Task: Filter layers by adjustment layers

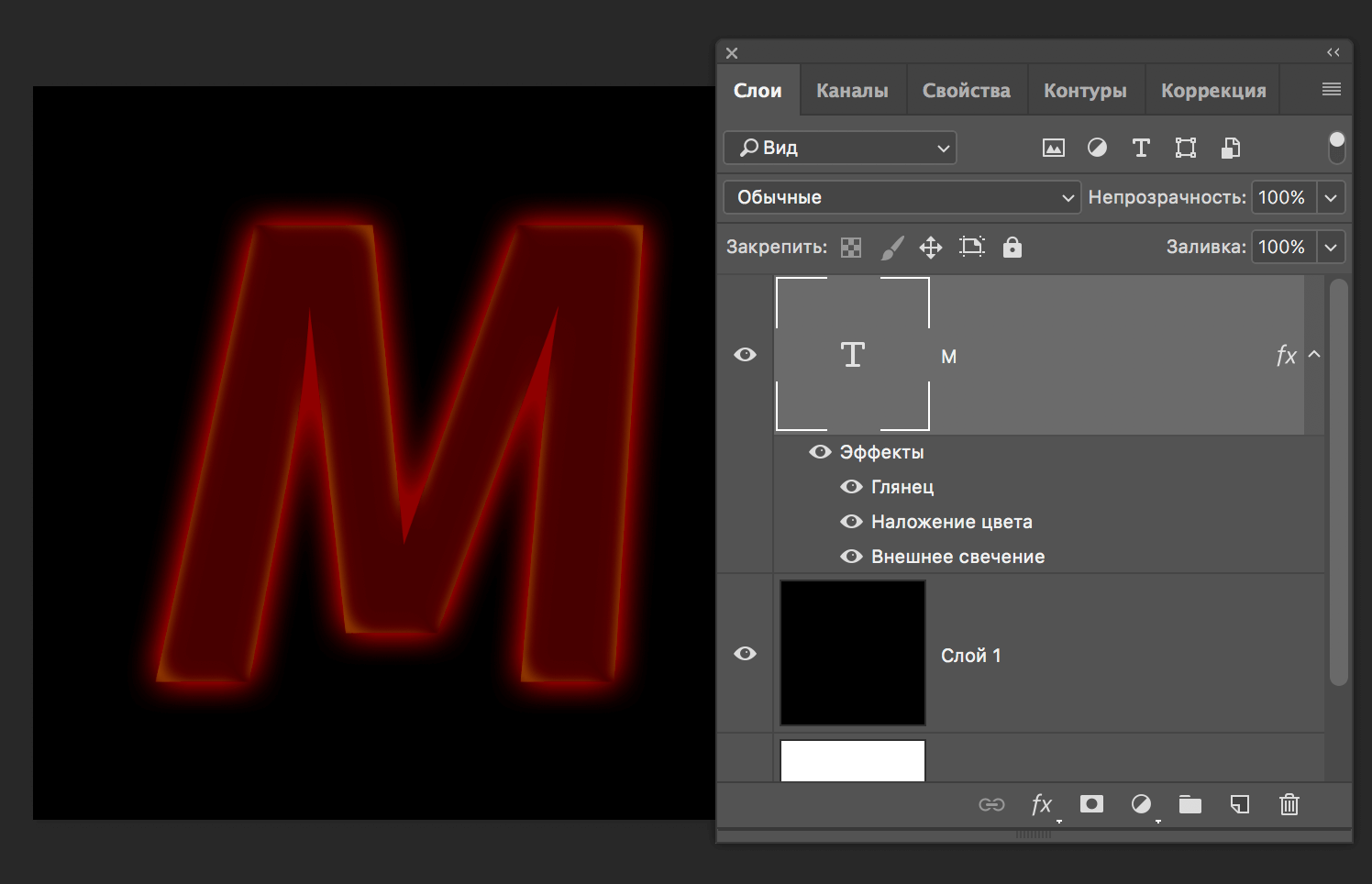Action: (x=1097, y=148)
